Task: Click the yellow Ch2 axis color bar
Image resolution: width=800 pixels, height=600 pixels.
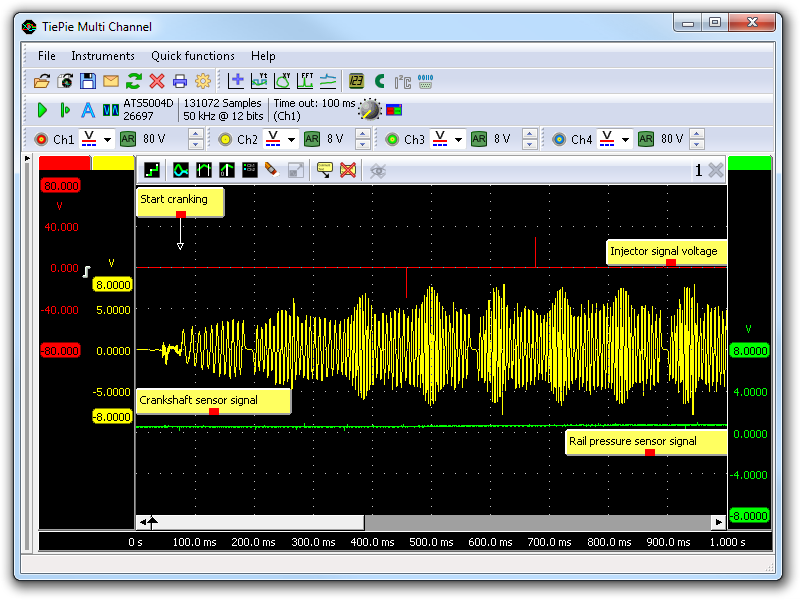Action: [x=113, y=163]
